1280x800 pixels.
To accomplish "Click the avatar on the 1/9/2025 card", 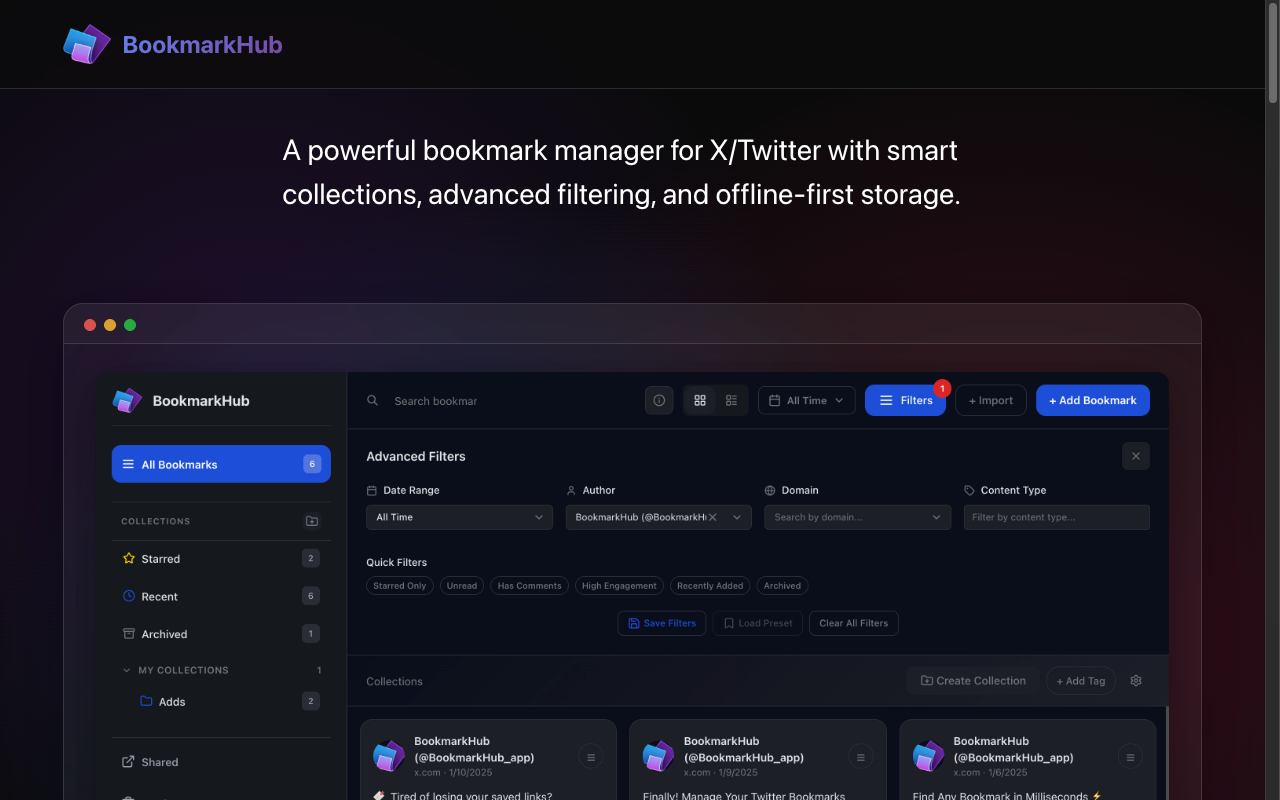I will pos(658,756).
